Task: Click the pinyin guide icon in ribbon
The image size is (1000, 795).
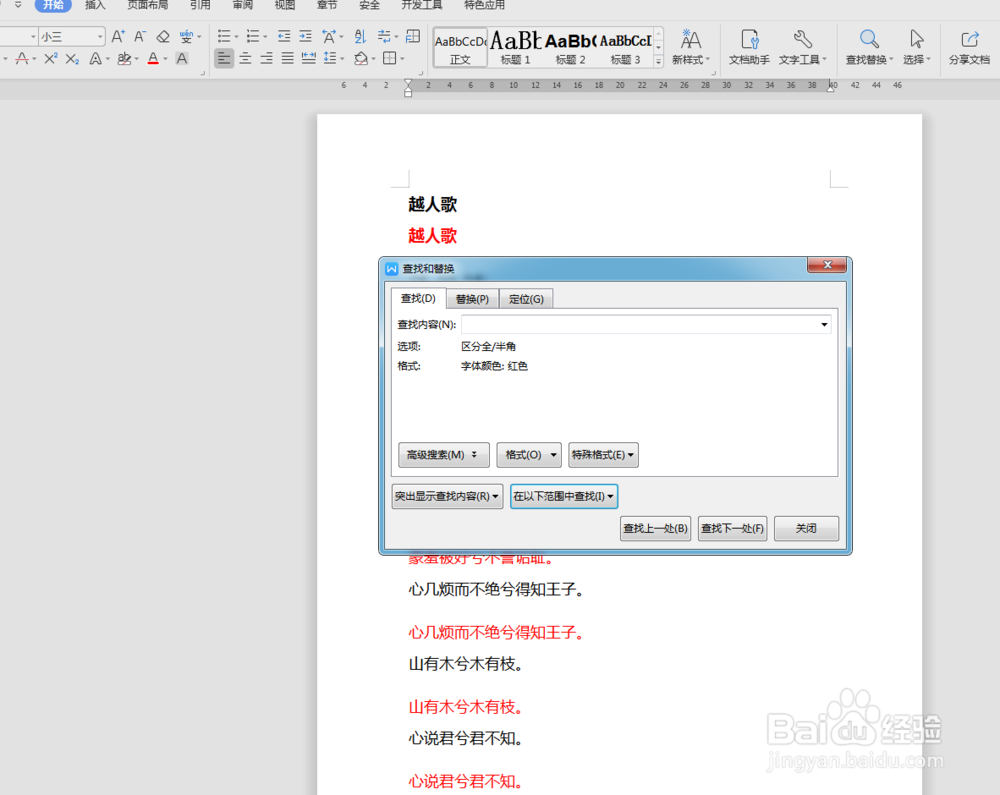Action: tap(187, 37)
